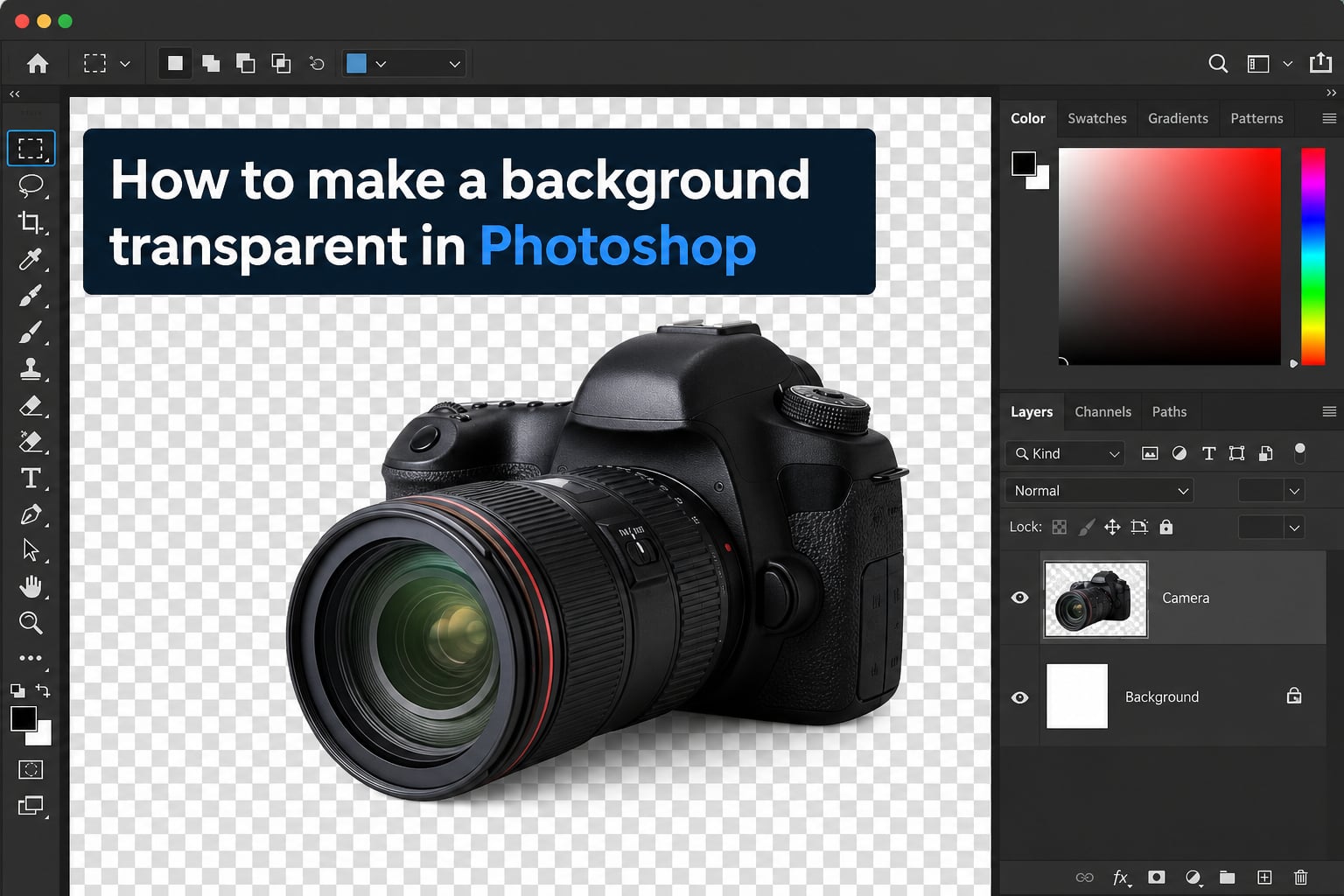This screenshot has height=896, width=1344.
Task: Open search with the magnifier icon
Action: click(1218, 64)
